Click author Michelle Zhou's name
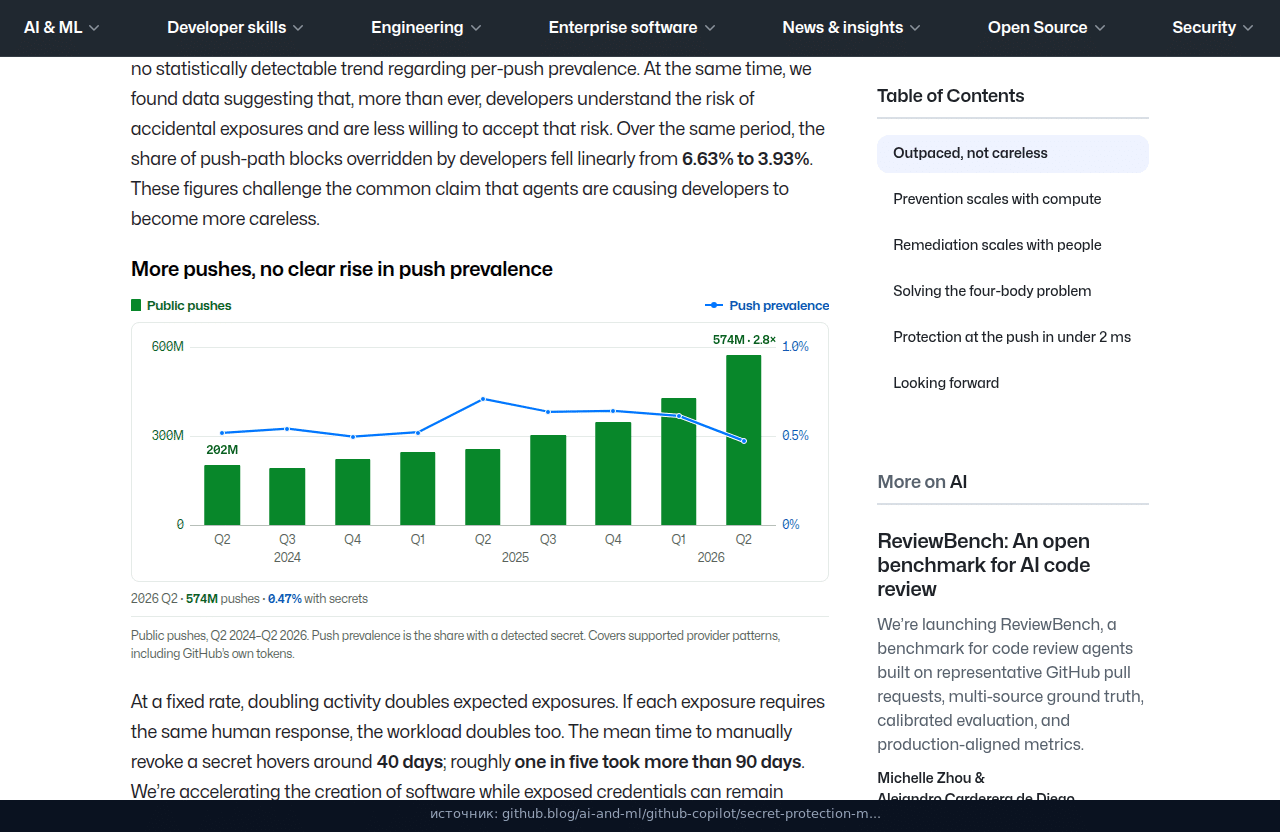 click(925, 778)
